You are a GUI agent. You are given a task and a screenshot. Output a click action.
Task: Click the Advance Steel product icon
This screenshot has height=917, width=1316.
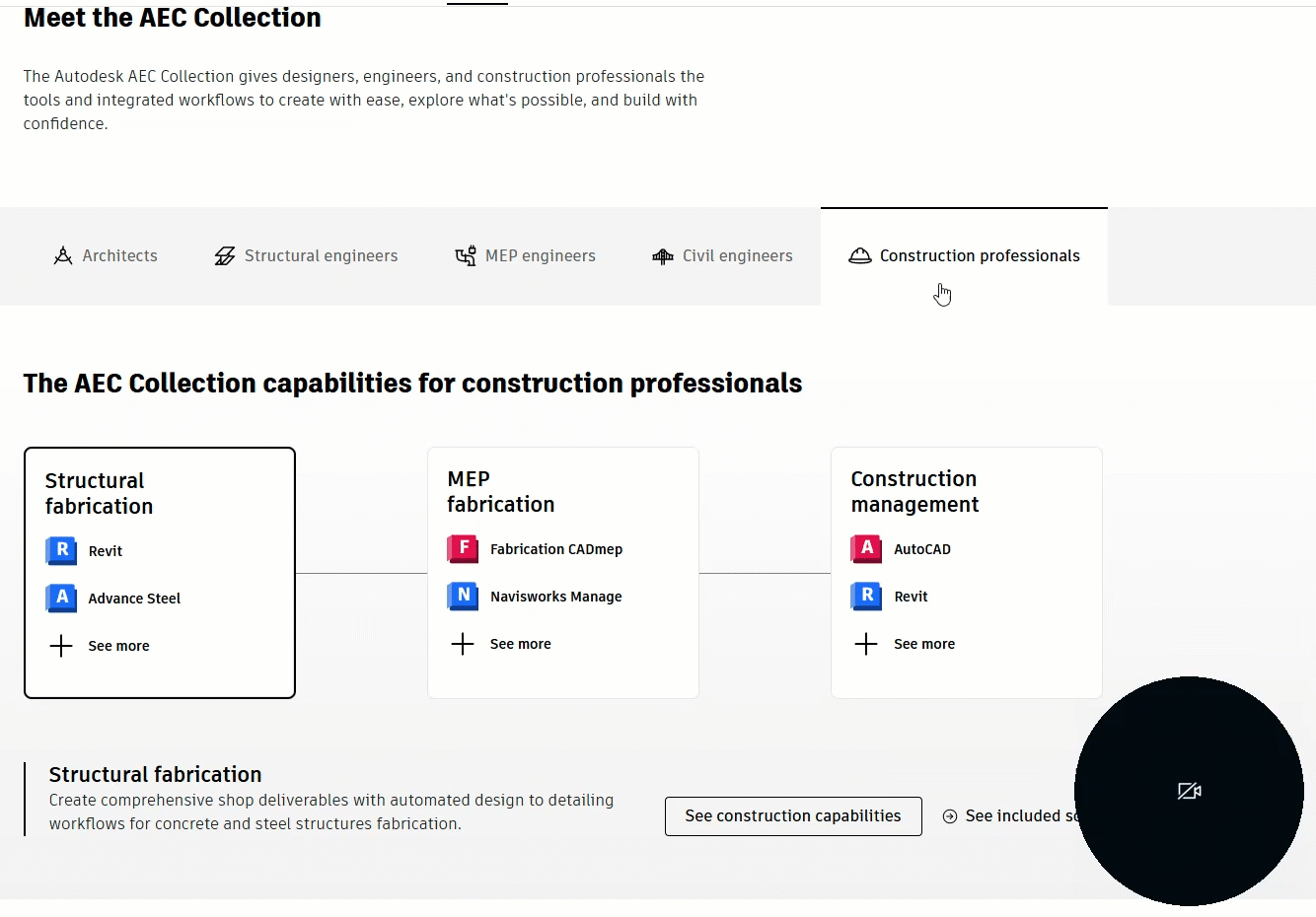61,598
